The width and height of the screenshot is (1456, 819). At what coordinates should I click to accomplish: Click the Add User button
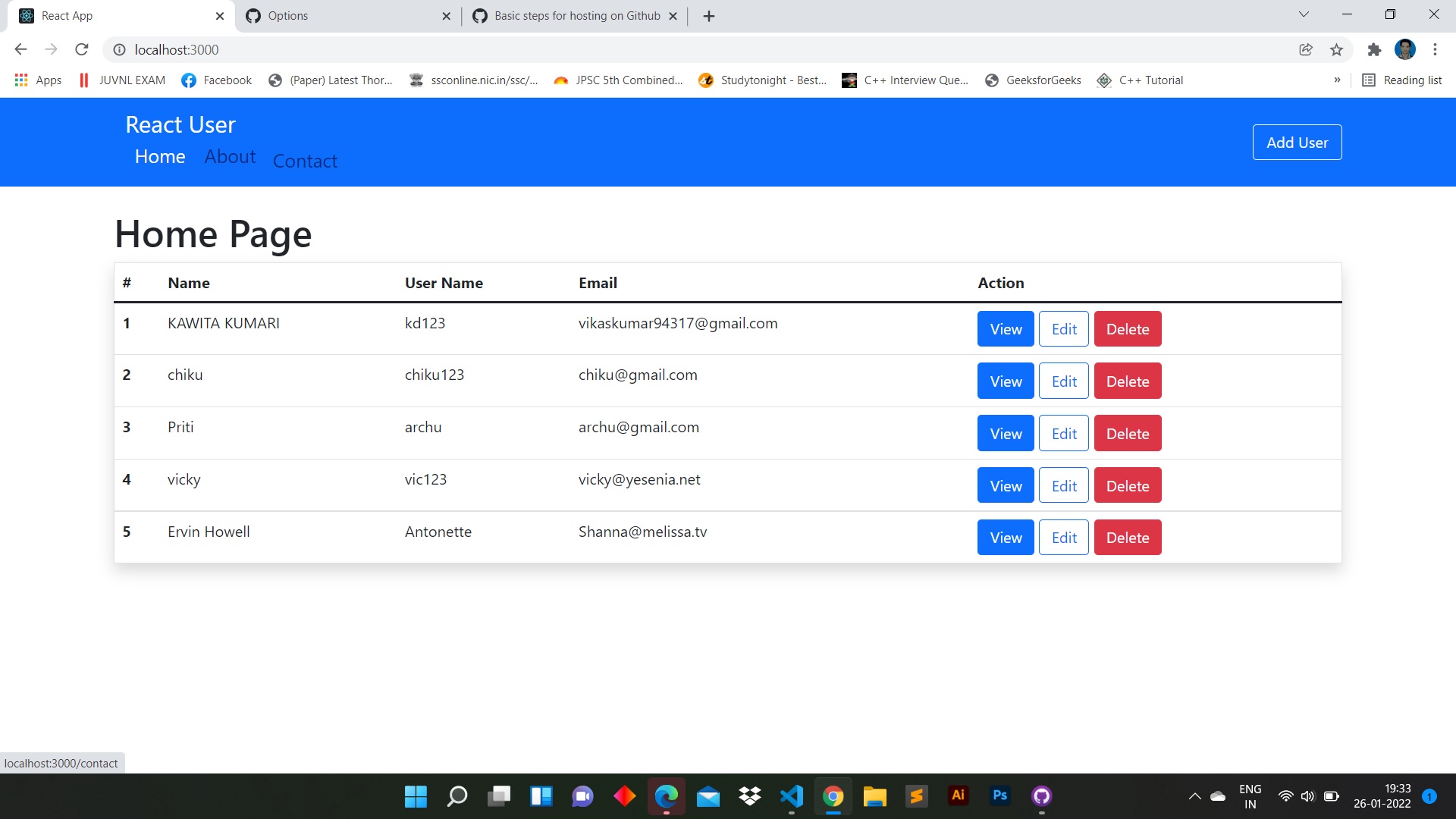tap(1297, 142)
